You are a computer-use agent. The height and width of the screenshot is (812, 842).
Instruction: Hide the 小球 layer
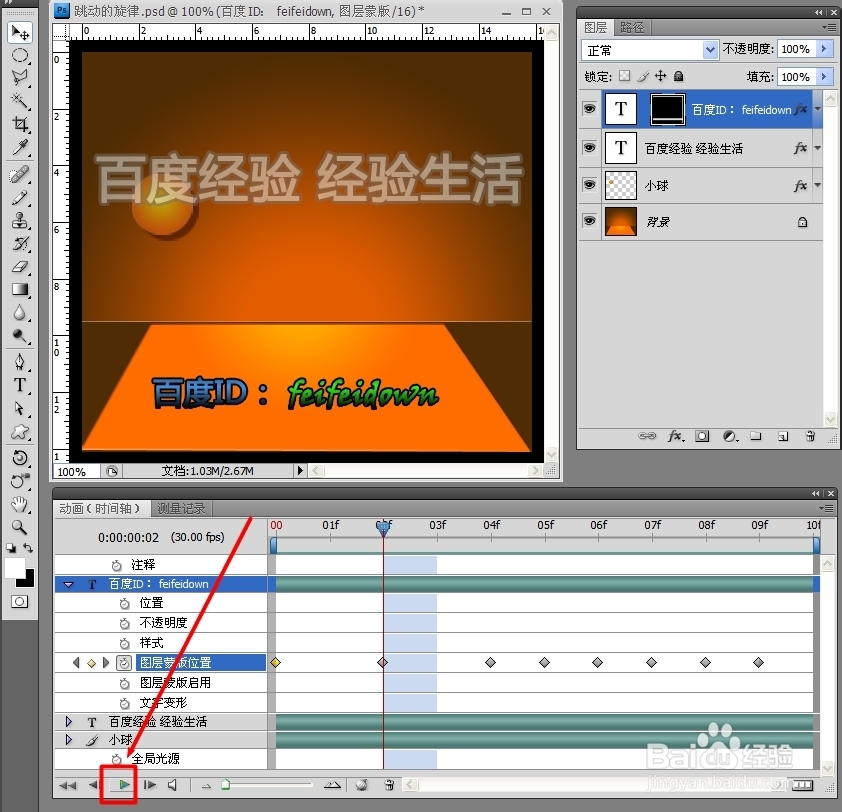(590, 185)
